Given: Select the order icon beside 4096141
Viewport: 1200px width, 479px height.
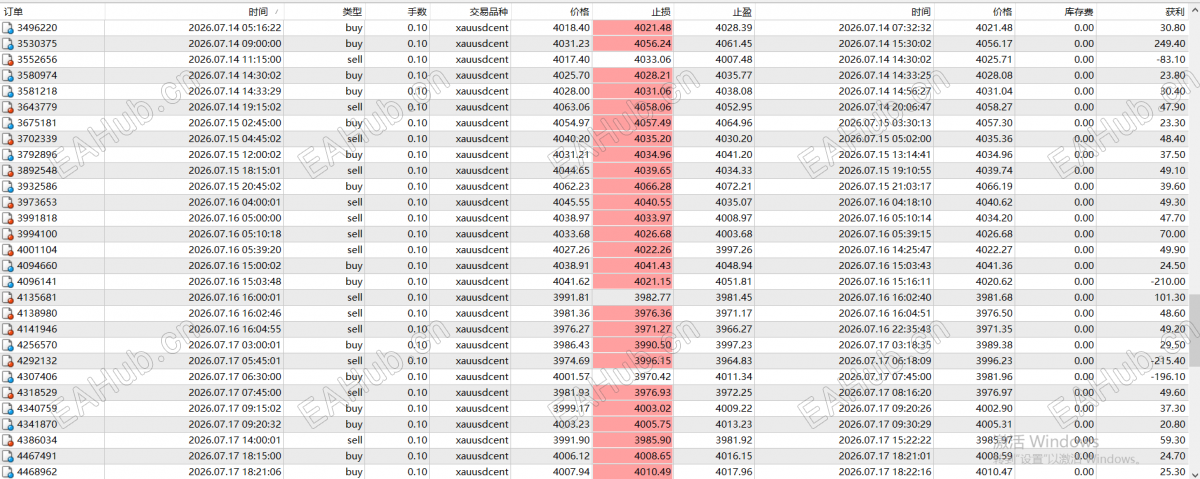Looking at the screenshot, I should click(x=9, y=281).
